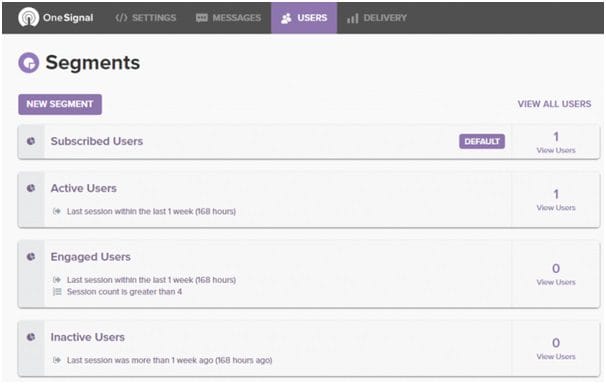
Task: Click the Segments page heading
Action: 93,63
